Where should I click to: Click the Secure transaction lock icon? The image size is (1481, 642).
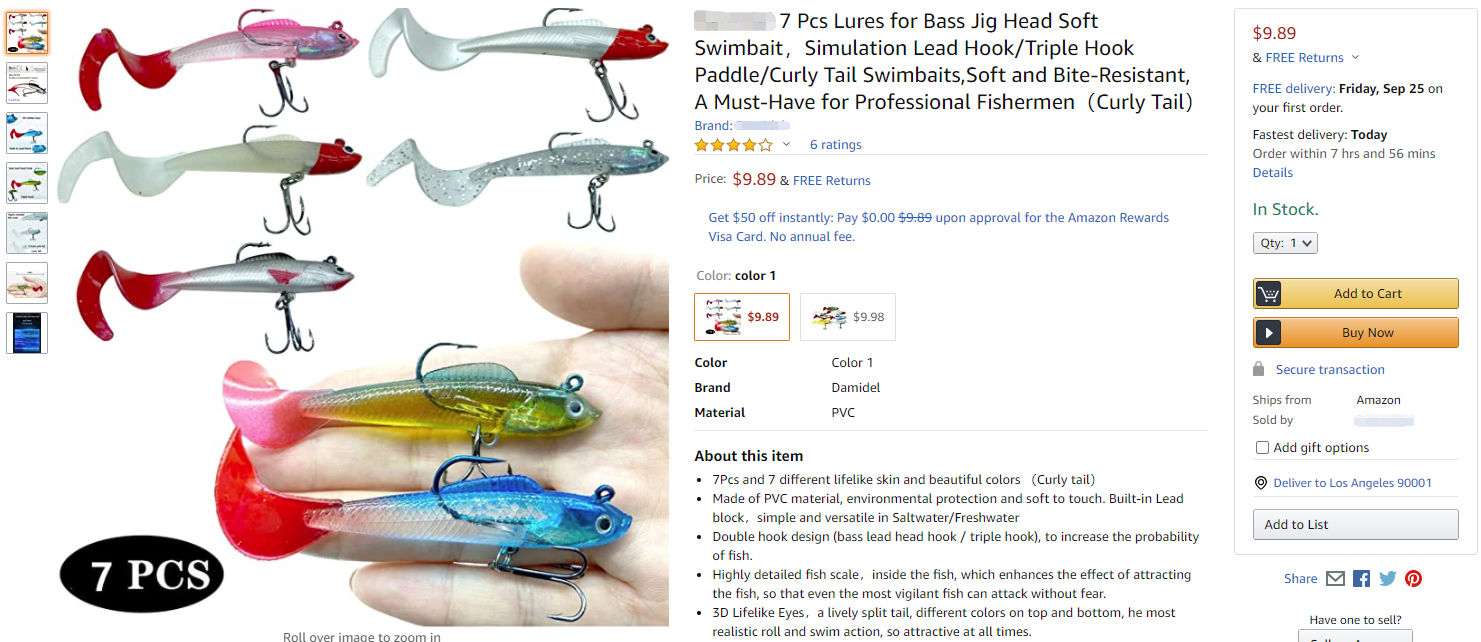click(x=1260, y=369)
